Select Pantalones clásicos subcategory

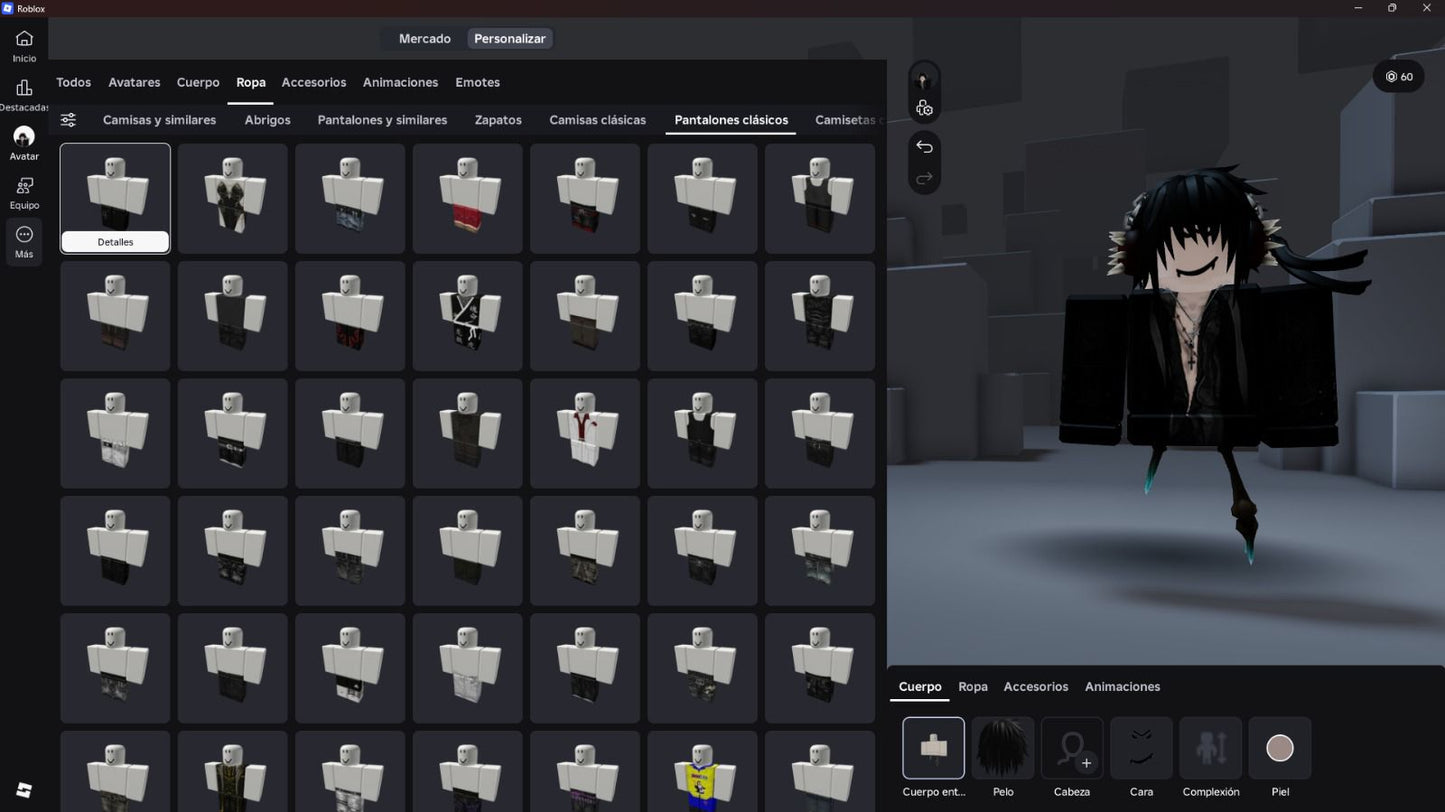coord(731,120)
